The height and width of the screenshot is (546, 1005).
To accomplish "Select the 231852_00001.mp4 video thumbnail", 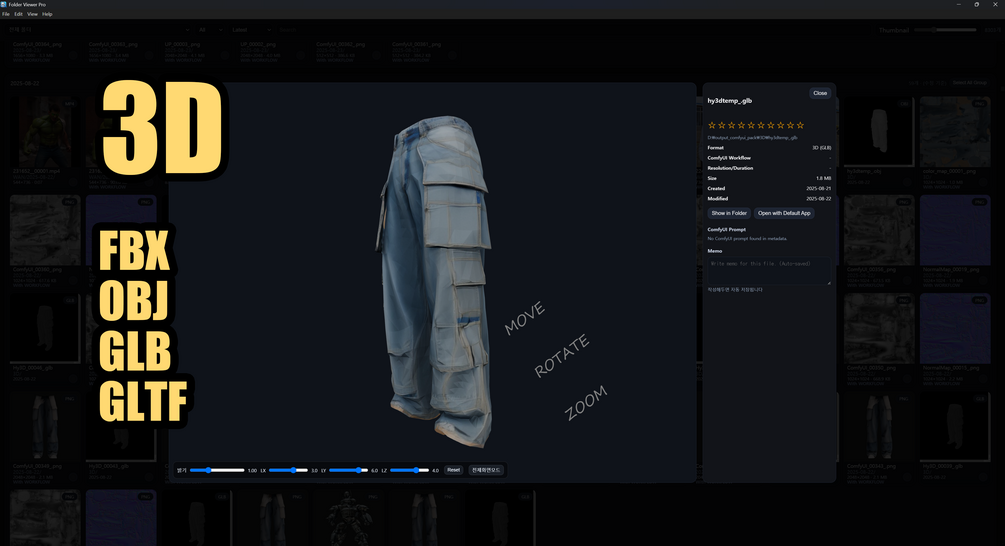I will click(x=46, y=132).
